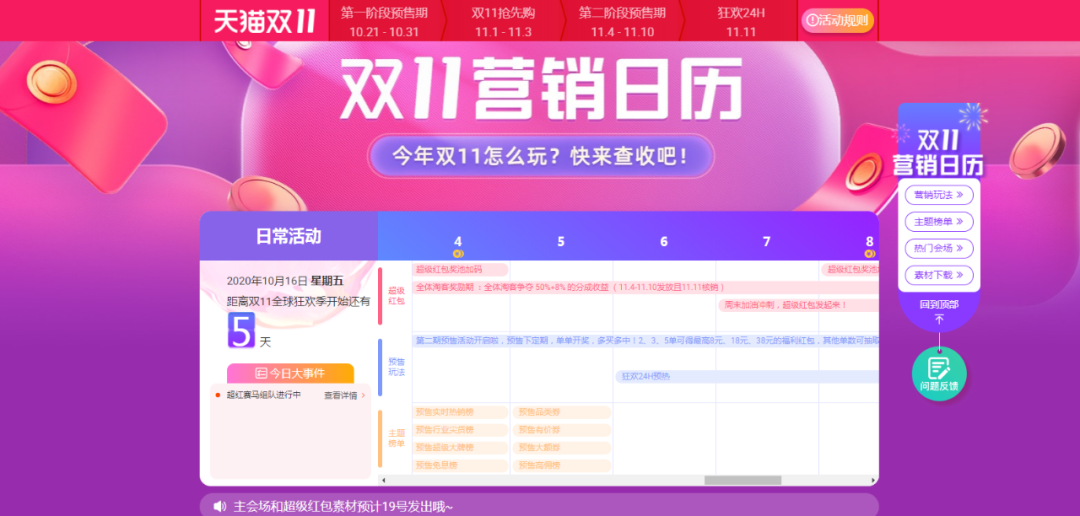Select the 双11抢先购 11.1-11.3 tab
Screen dimensions: 1080x516
(x=503, y=21)
